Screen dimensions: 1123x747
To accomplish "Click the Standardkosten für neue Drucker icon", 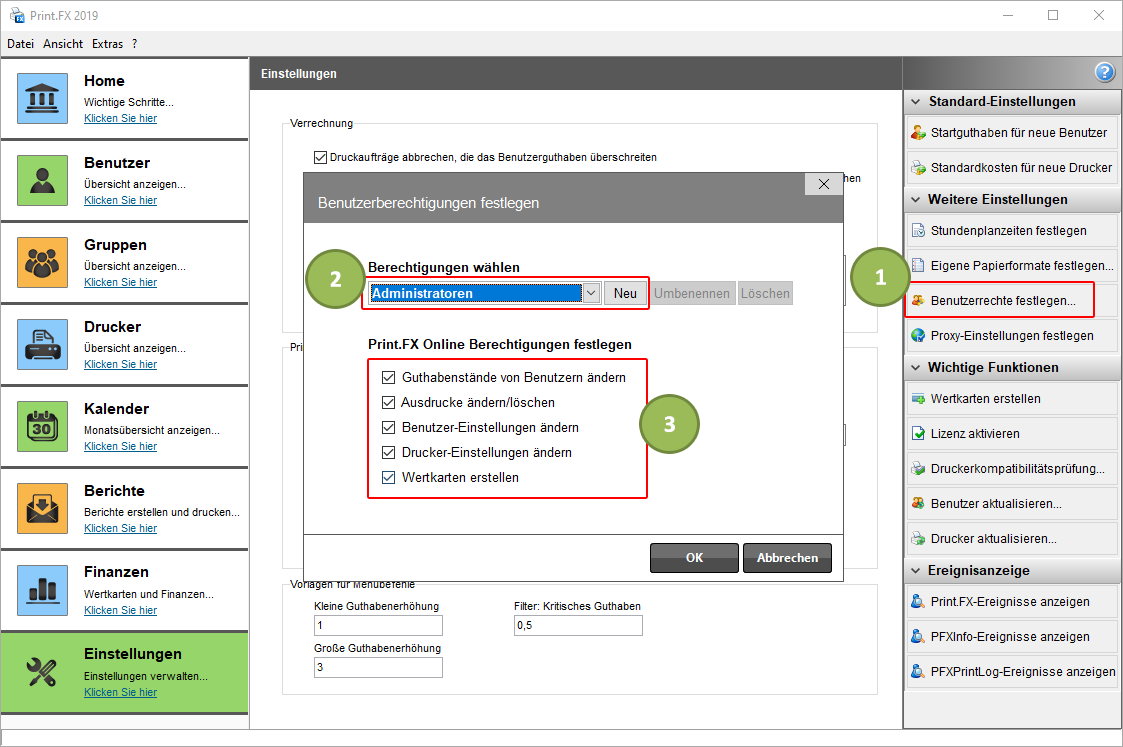I will coord(918,168).
